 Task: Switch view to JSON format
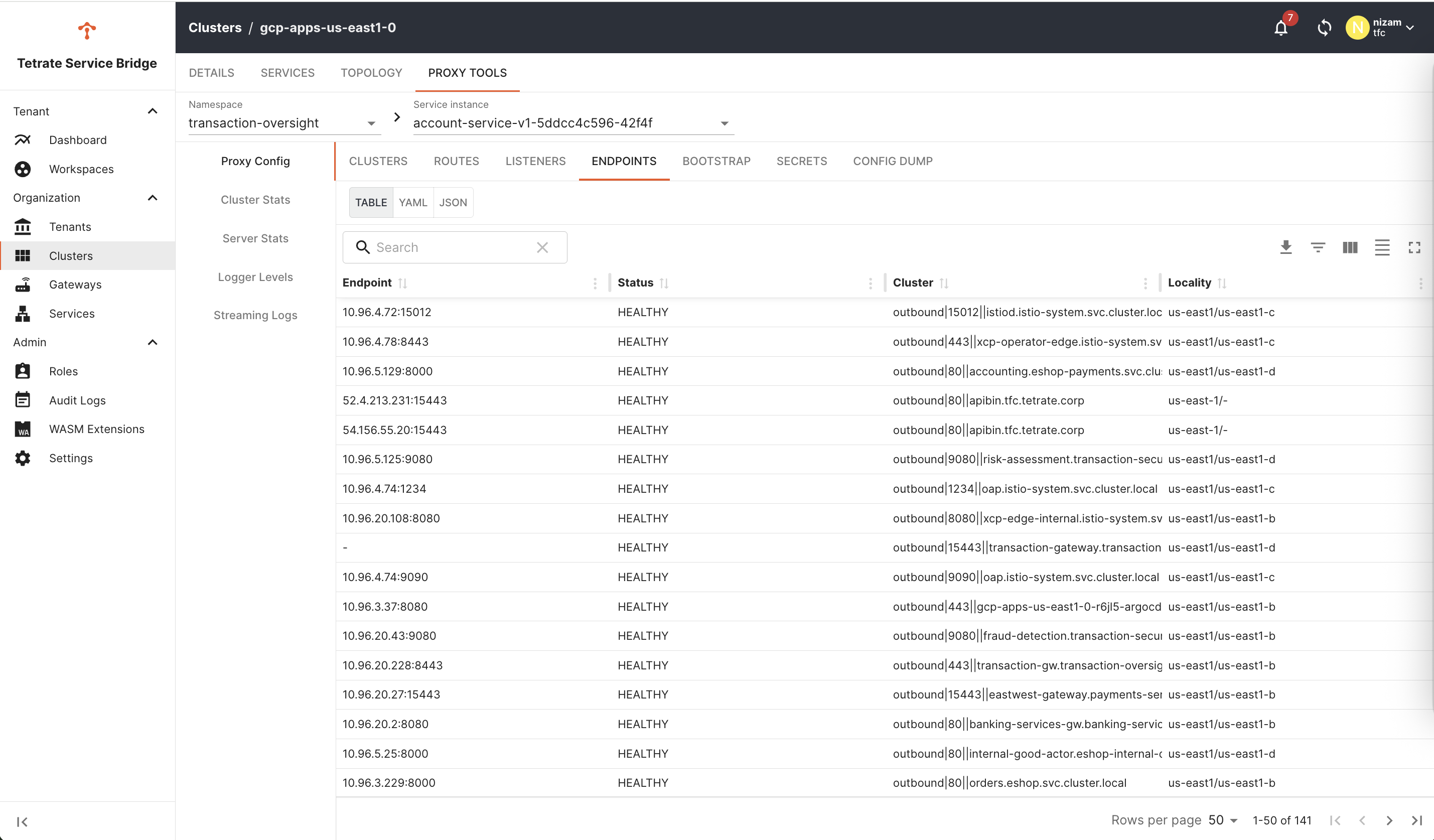(453, 203)
